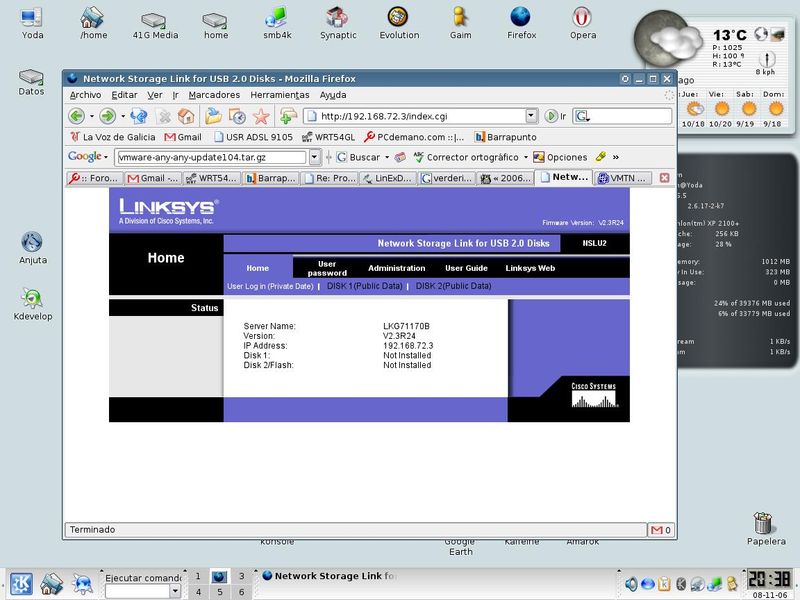This screenshot has height=600, width=800.
Task: Click the WRT54GL bookmark
Action: pos(328,137)
